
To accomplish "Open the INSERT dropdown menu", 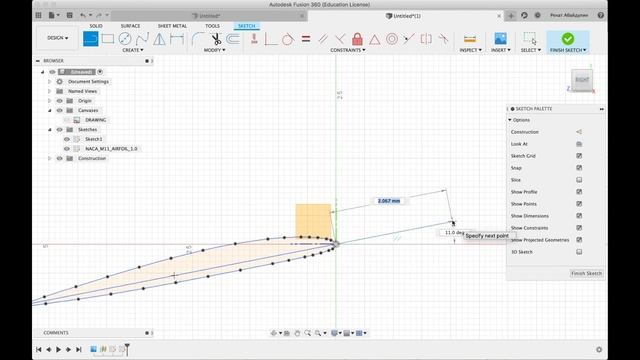I will point(500,50).
